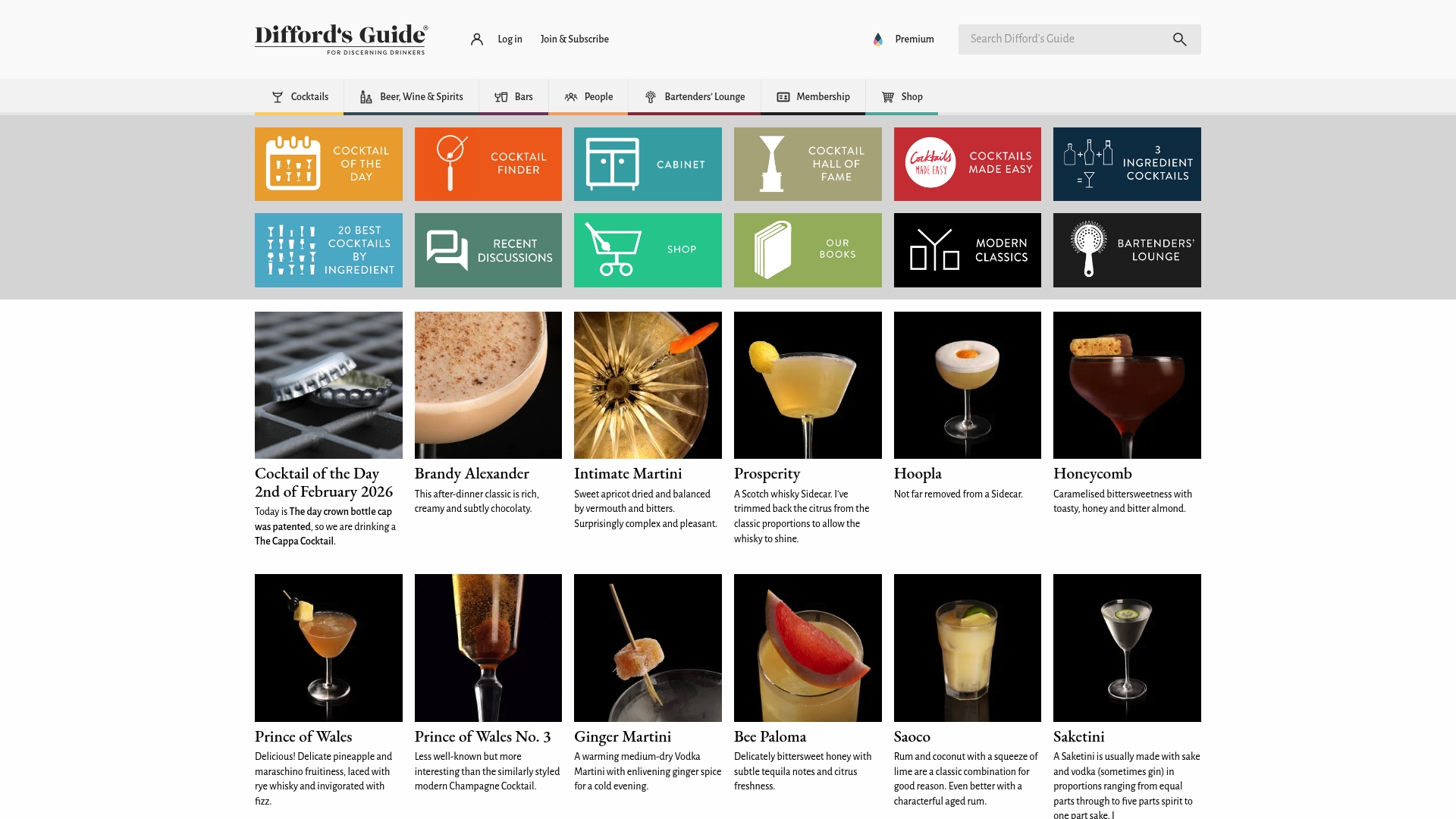Open the Cocktails Made Easy tile

tap(967, 163)
